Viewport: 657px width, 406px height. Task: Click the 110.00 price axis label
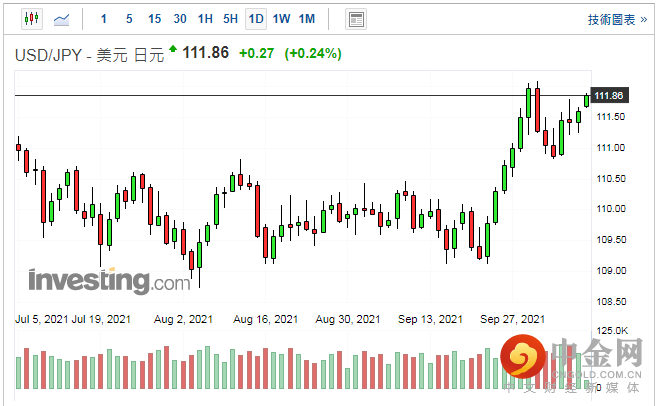tap(611, 209)
